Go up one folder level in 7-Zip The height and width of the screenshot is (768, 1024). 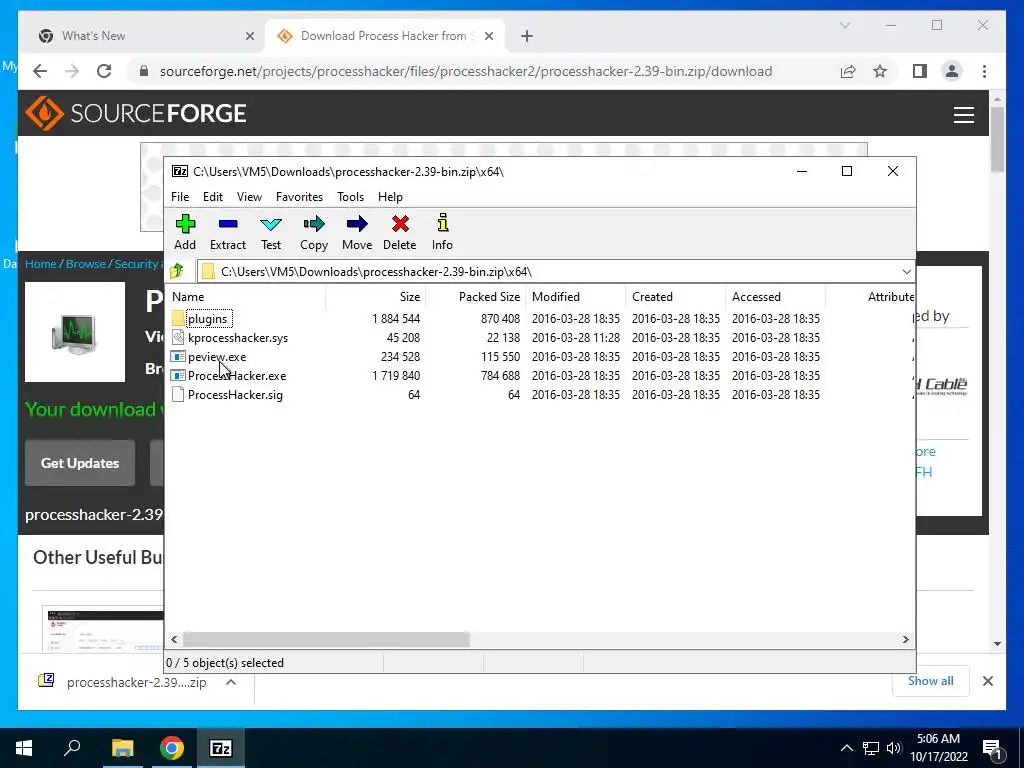pos(177,271)
